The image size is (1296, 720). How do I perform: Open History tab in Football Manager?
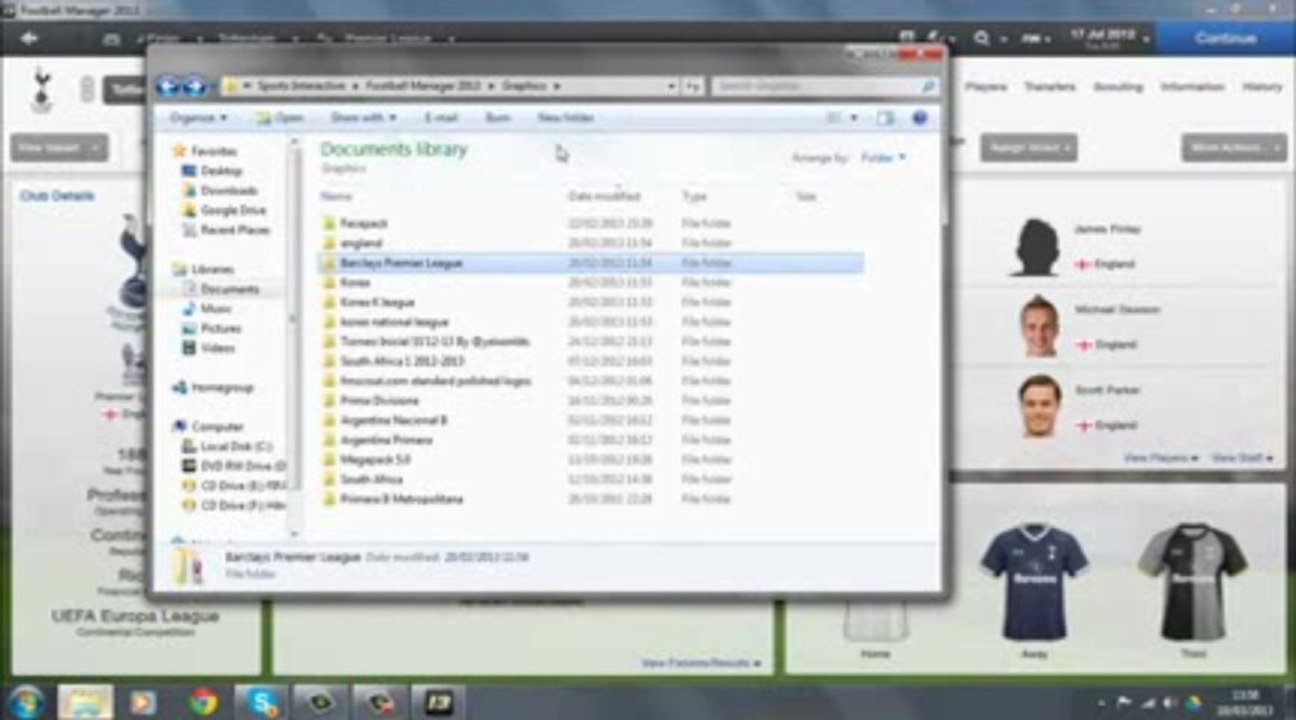pyautogui.click(x=1262, y=87)
